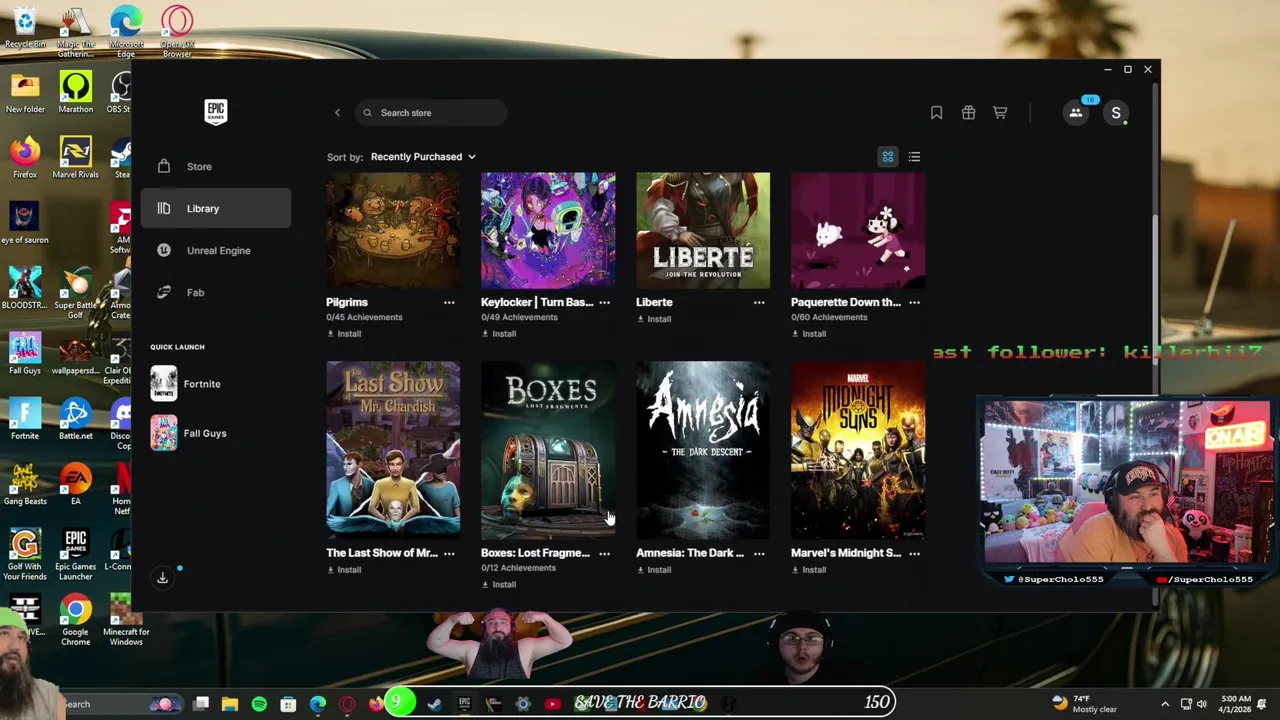This screenshot has width=1280, height=720.
Task: Click the Search store field
Action: [x=430, y=113]
